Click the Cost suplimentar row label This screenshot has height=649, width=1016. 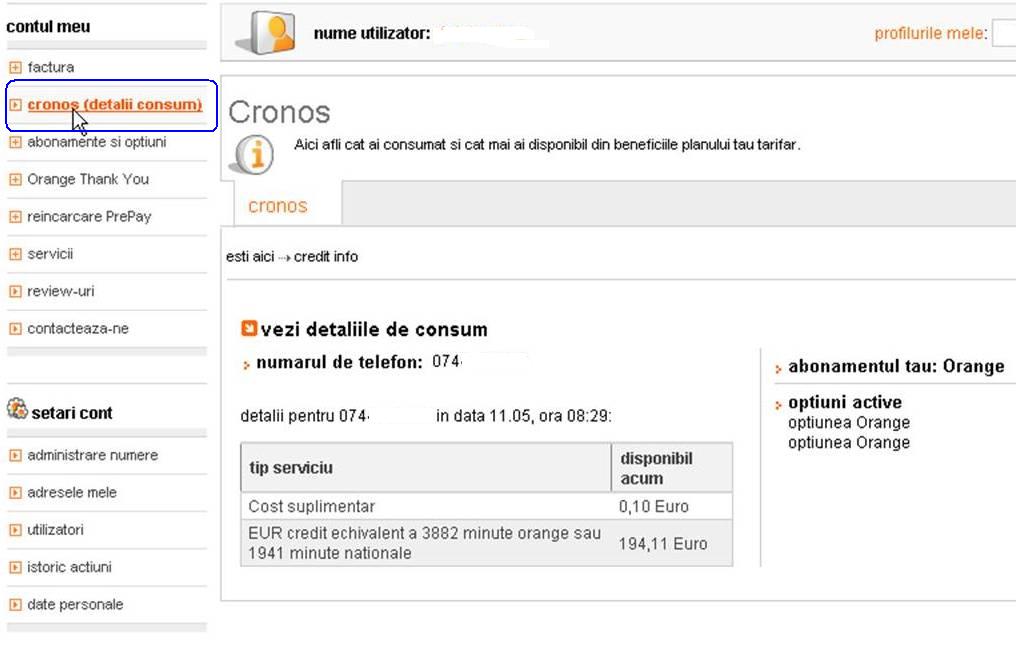point(312,507)
